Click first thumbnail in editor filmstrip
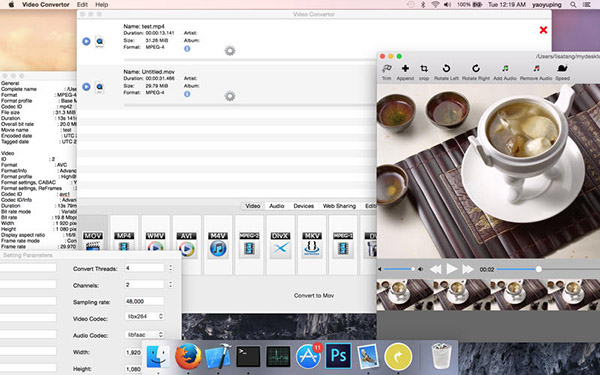 406,294
